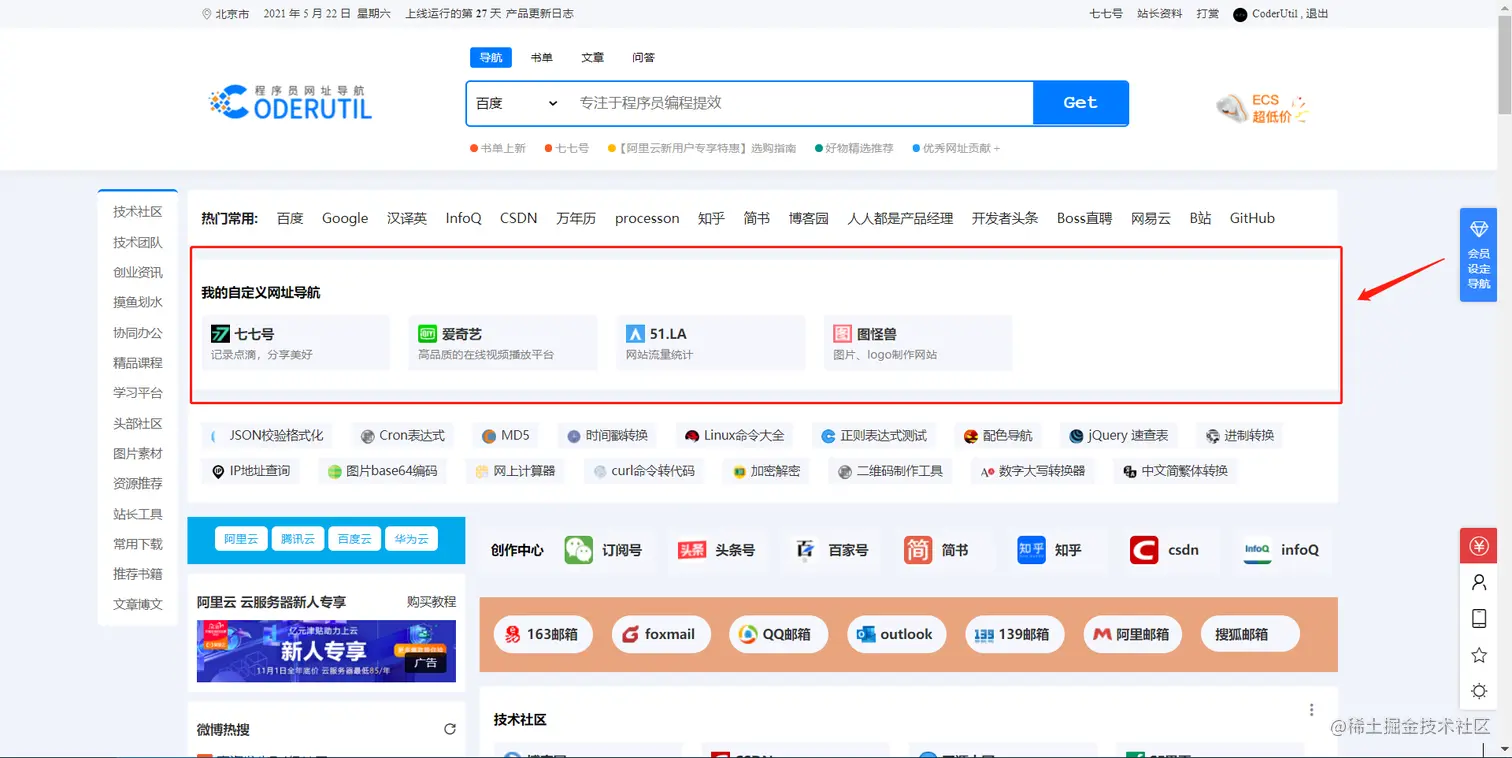Click the 简书 icon in 创作中心
This screenshot has height=758, width=1512.
(x=918, y=550)
